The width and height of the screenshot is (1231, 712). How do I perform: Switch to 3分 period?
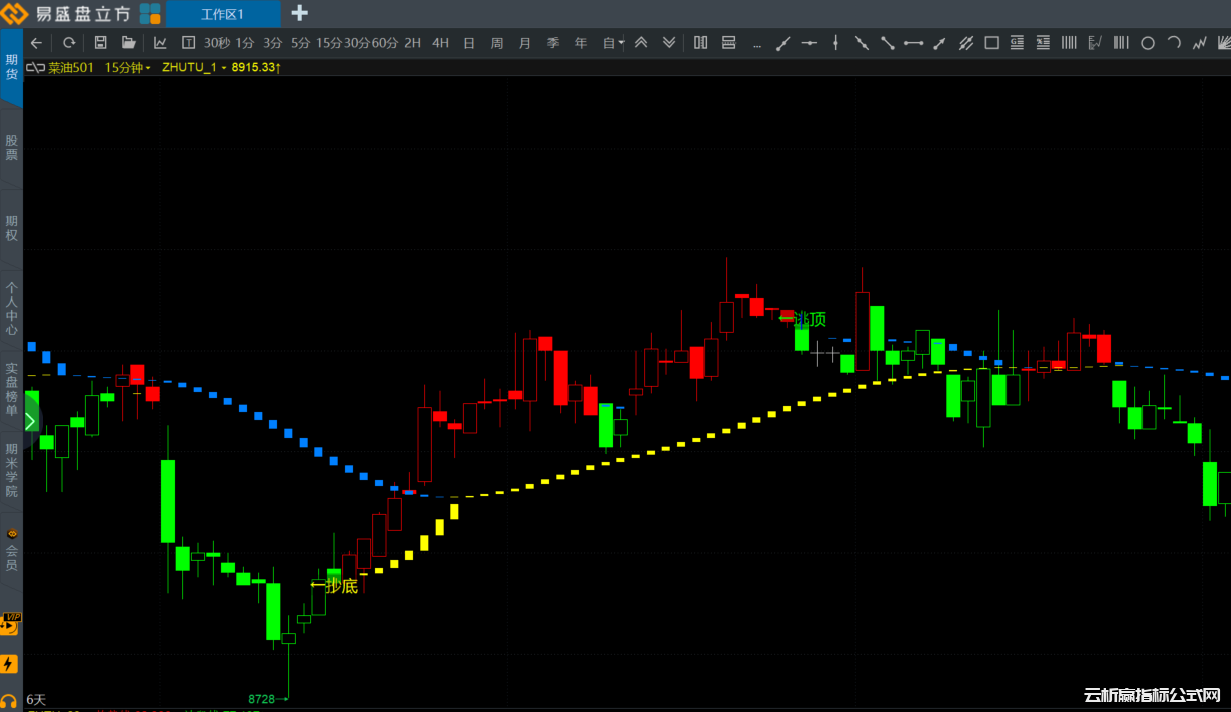tap(273, 43)
